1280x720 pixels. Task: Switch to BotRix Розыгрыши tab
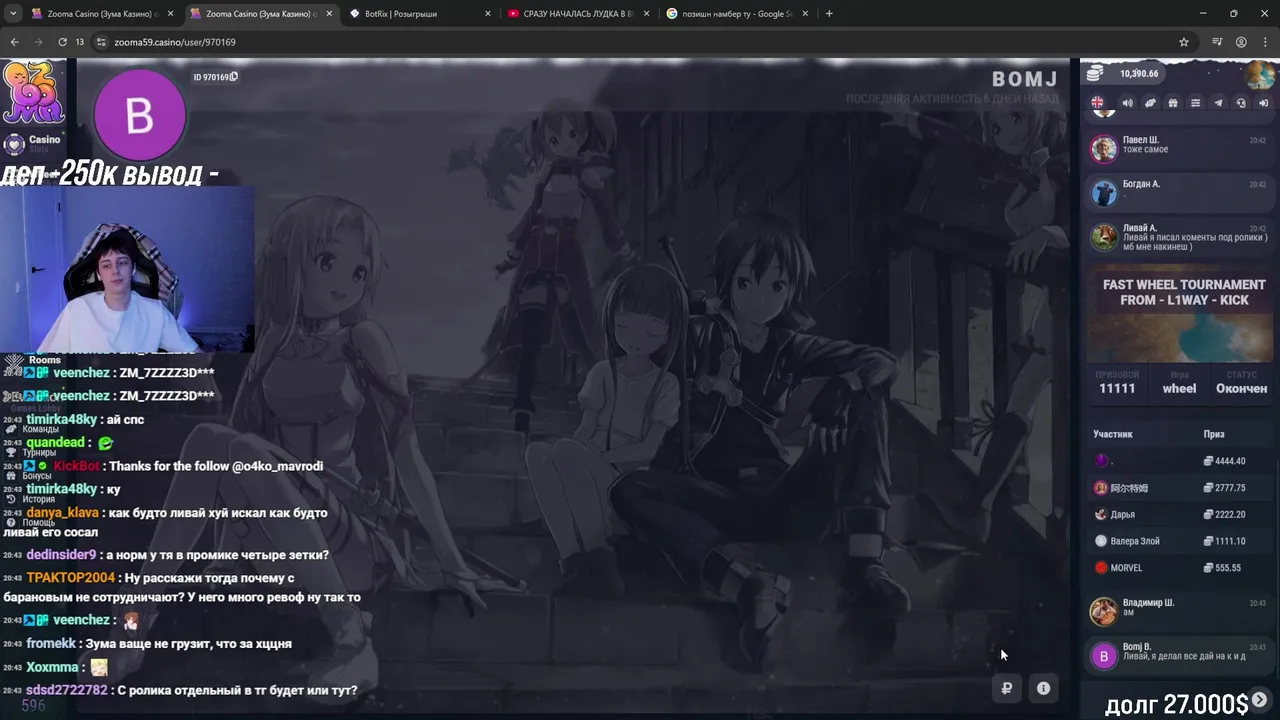(x=420, y=14)
